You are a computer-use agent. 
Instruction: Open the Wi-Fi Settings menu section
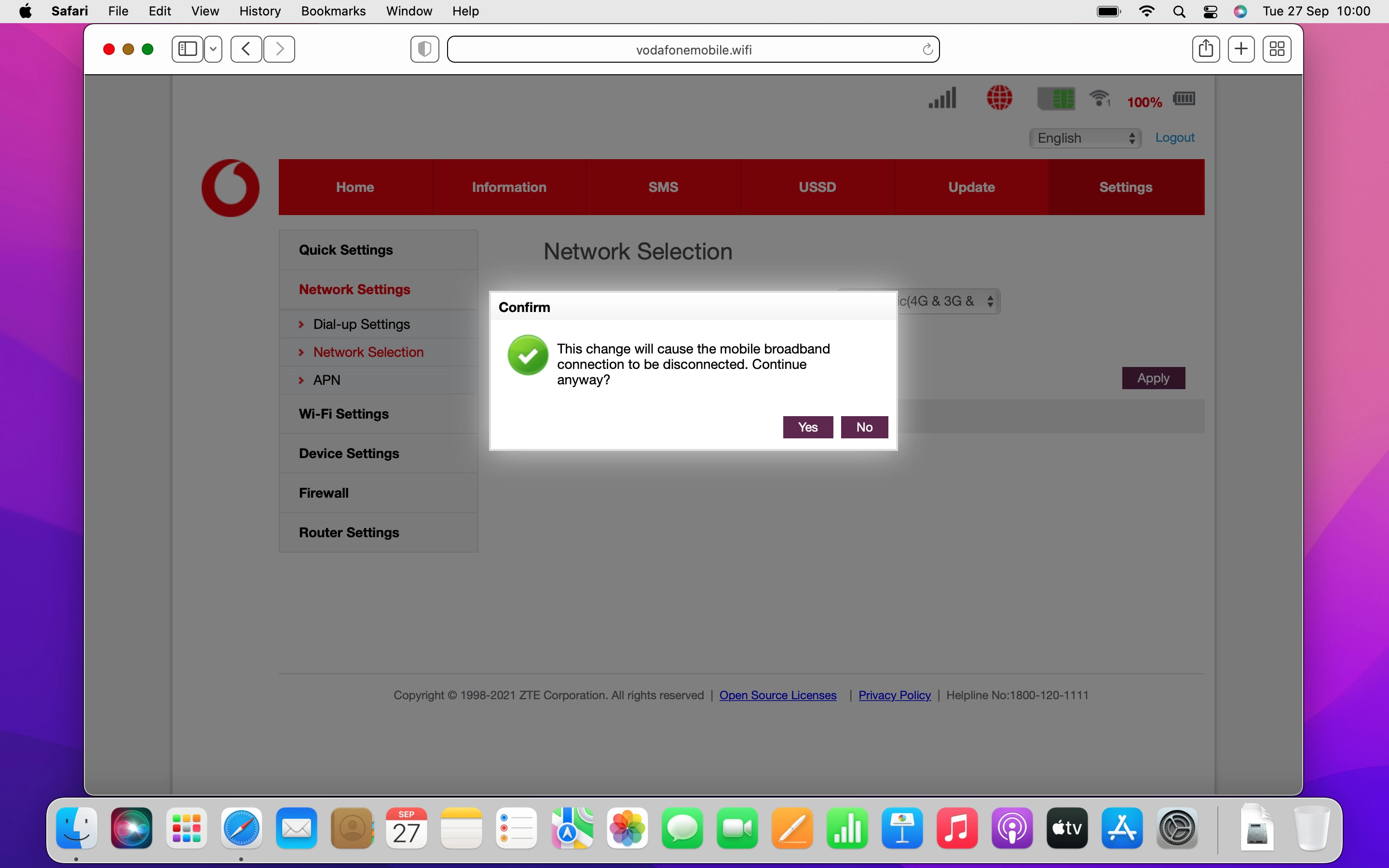point(344,414)
